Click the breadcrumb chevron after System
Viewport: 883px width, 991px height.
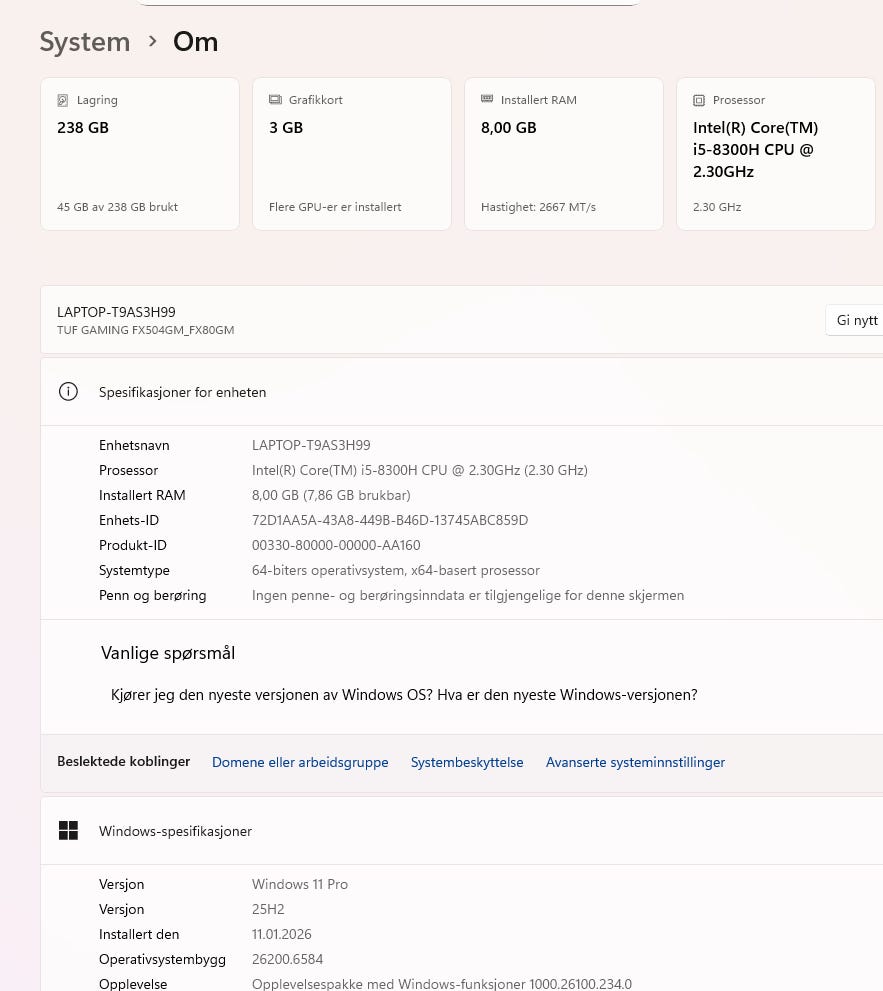[x=152, y=41]
